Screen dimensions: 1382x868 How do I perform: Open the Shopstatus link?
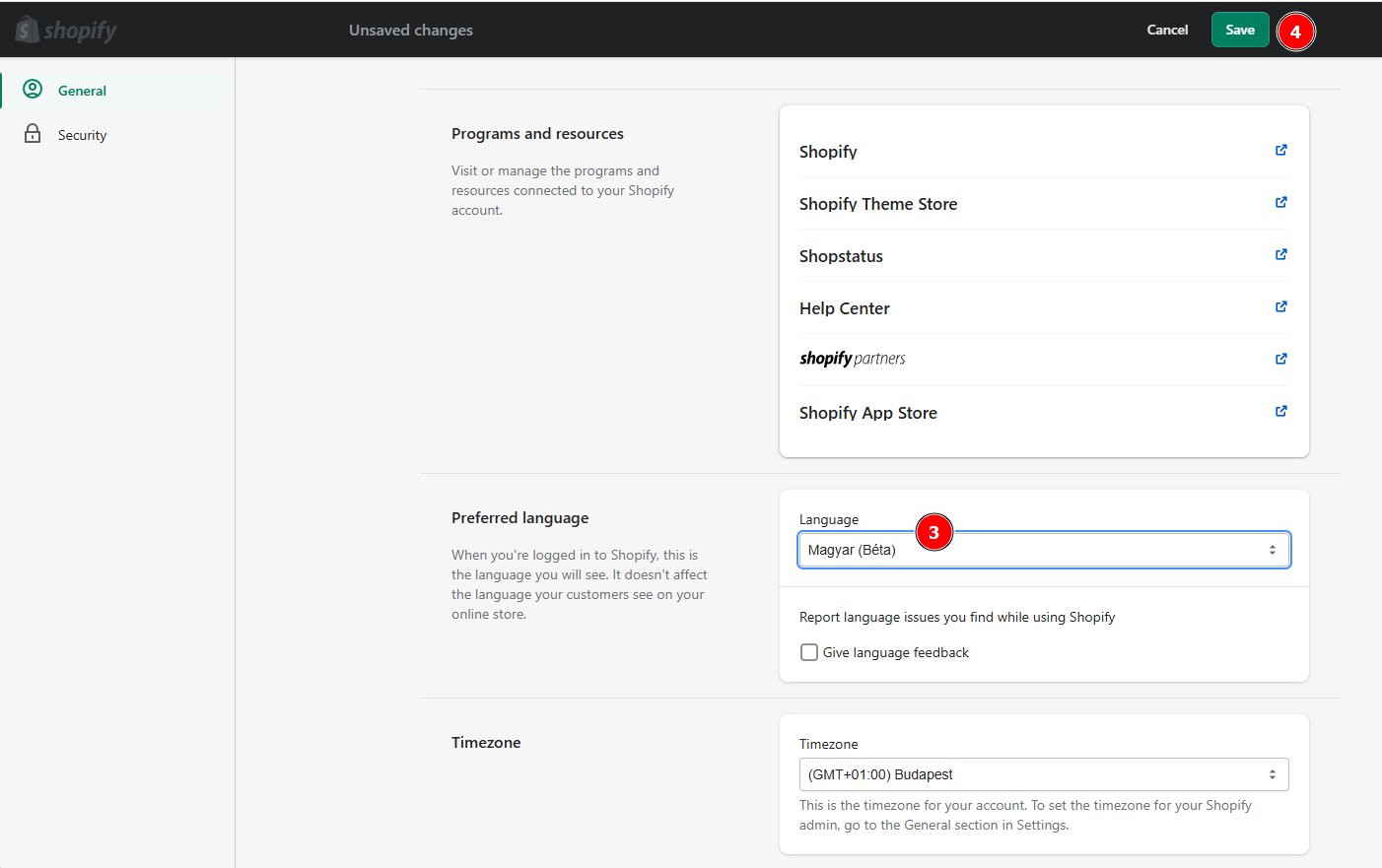841,256
